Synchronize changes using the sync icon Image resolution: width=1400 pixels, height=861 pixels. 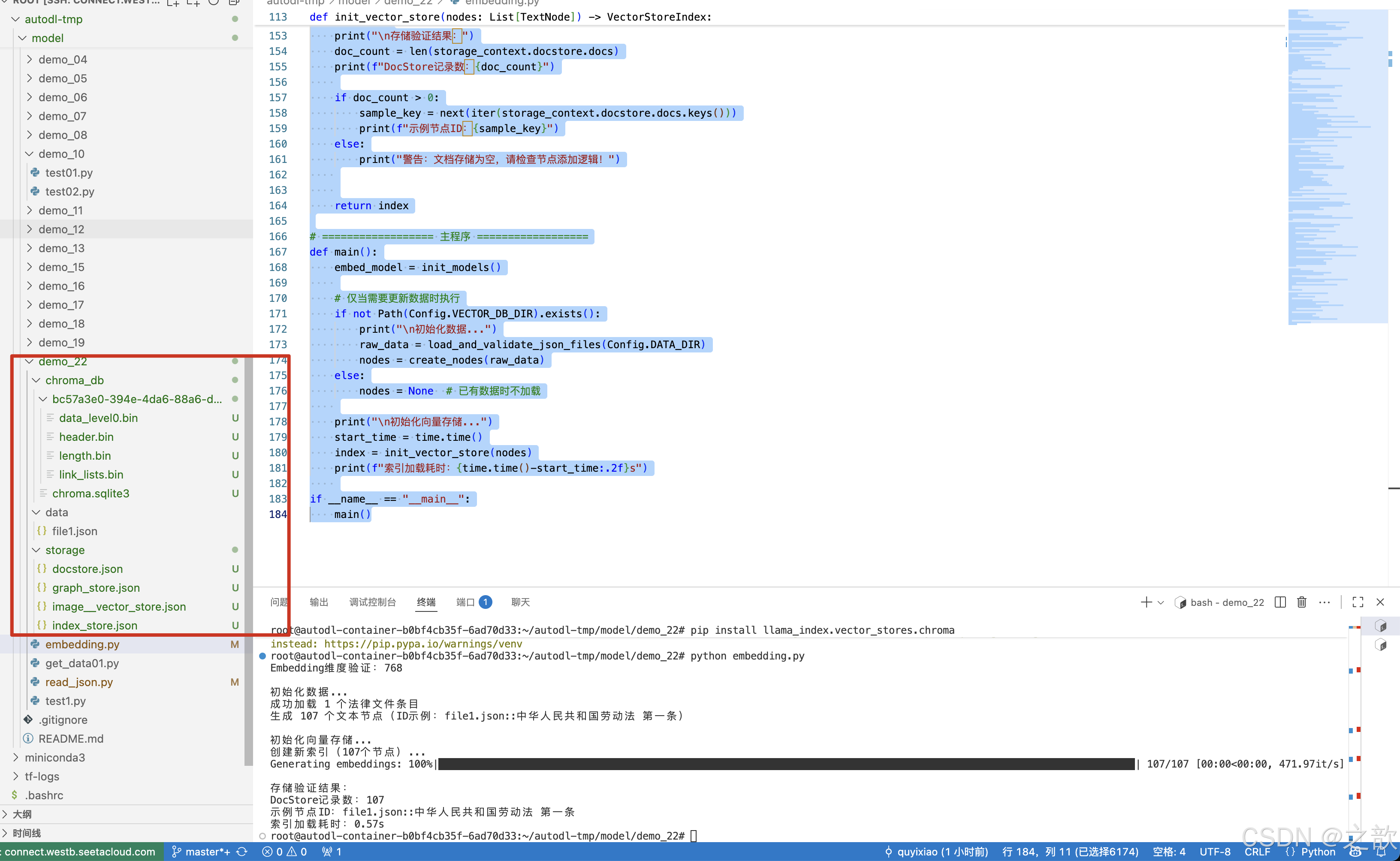pyautogui.click(x=242, y=852)
